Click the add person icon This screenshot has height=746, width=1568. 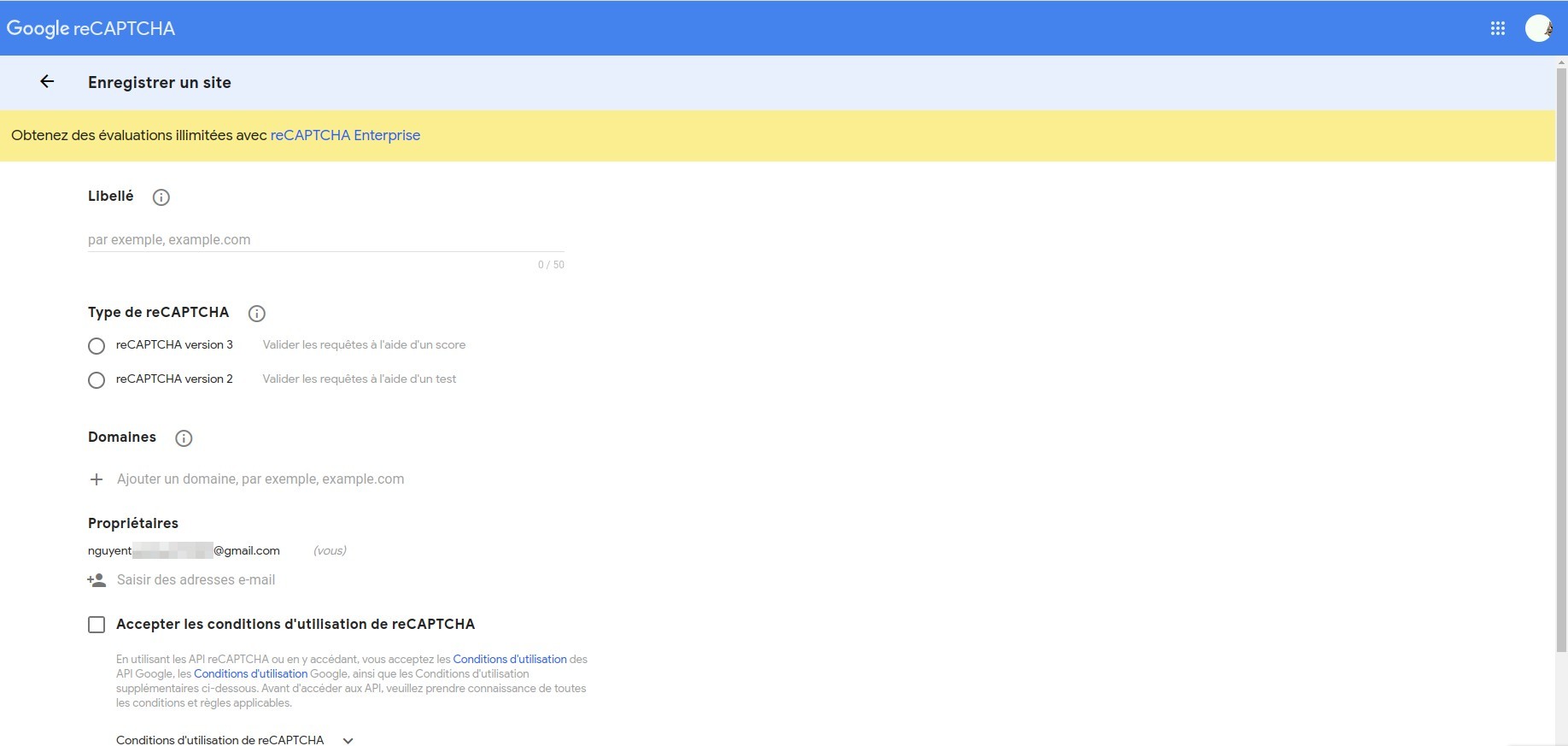point(97,580)
